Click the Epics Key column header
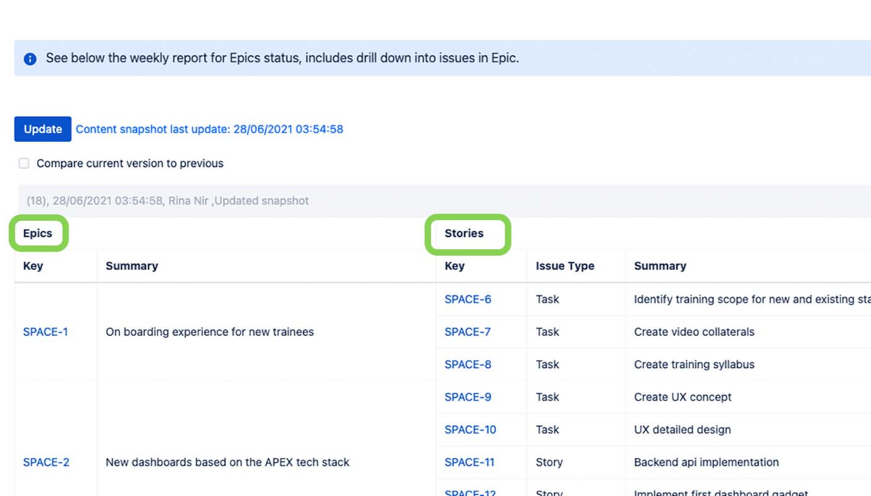 [33, 266]
